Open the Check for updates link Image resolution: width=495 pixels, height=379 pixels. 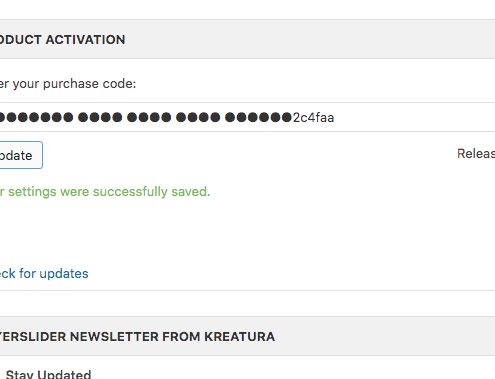(x=44, y=274)
